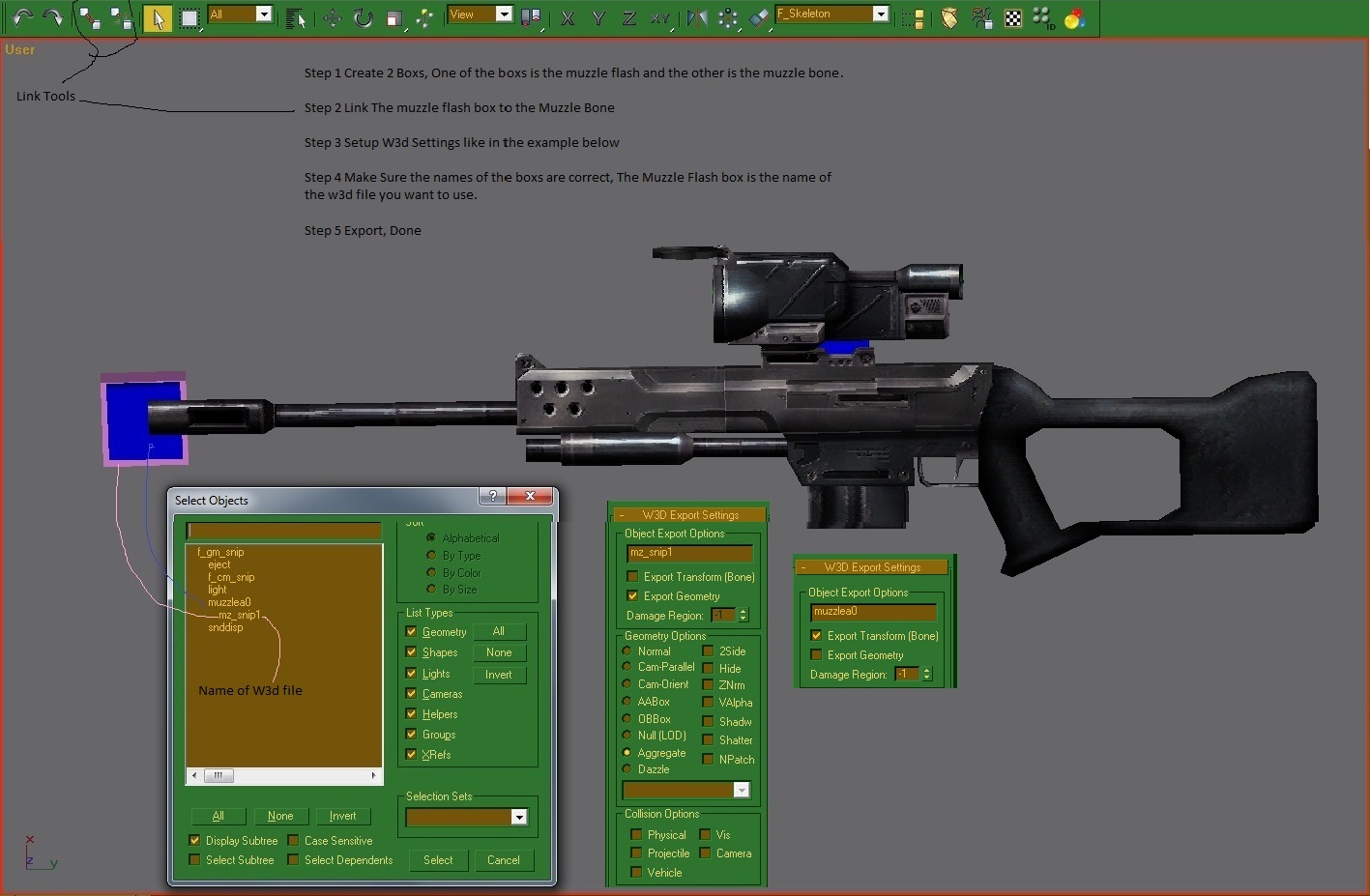Screen dimensions: 1370x896
Task: Click the Invert button under List Types
Action: 499,675
